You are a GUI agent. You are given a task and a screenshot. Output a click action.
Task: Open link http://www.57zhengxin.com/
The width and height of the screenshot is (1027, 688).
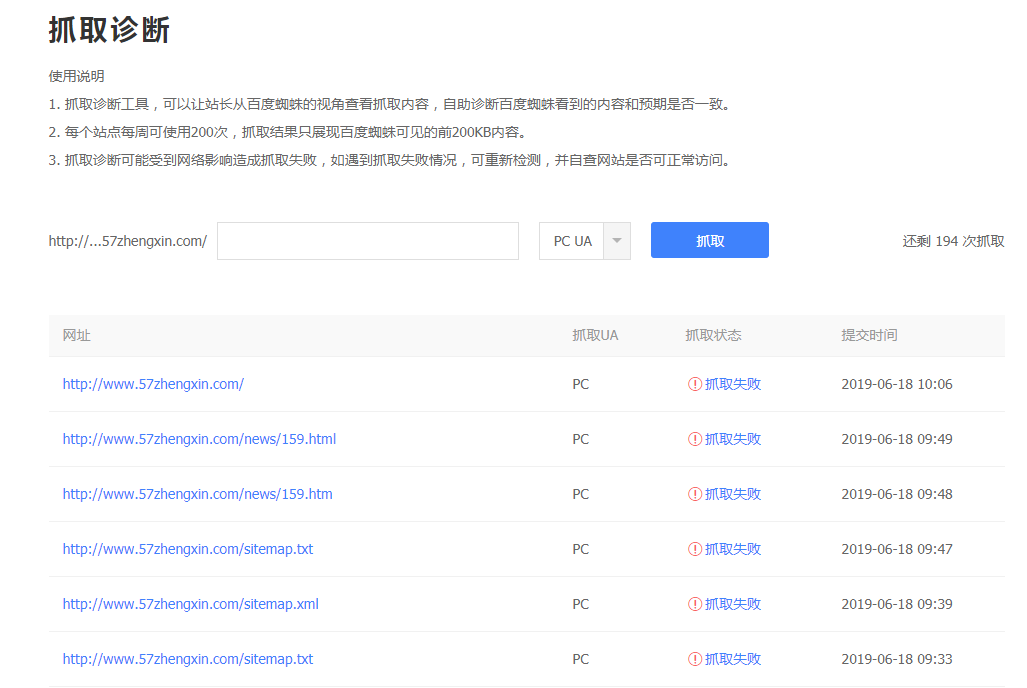[153, 384]
